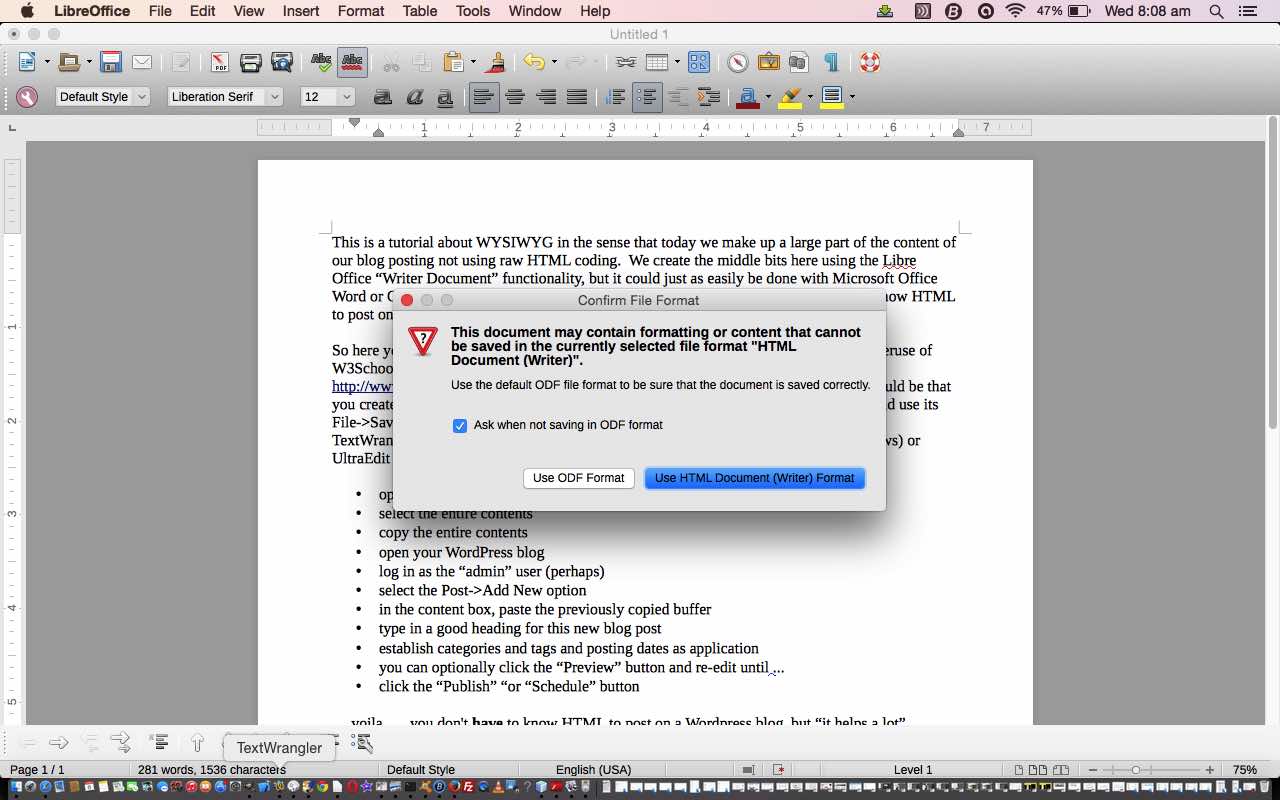Select Align Left

484,97
